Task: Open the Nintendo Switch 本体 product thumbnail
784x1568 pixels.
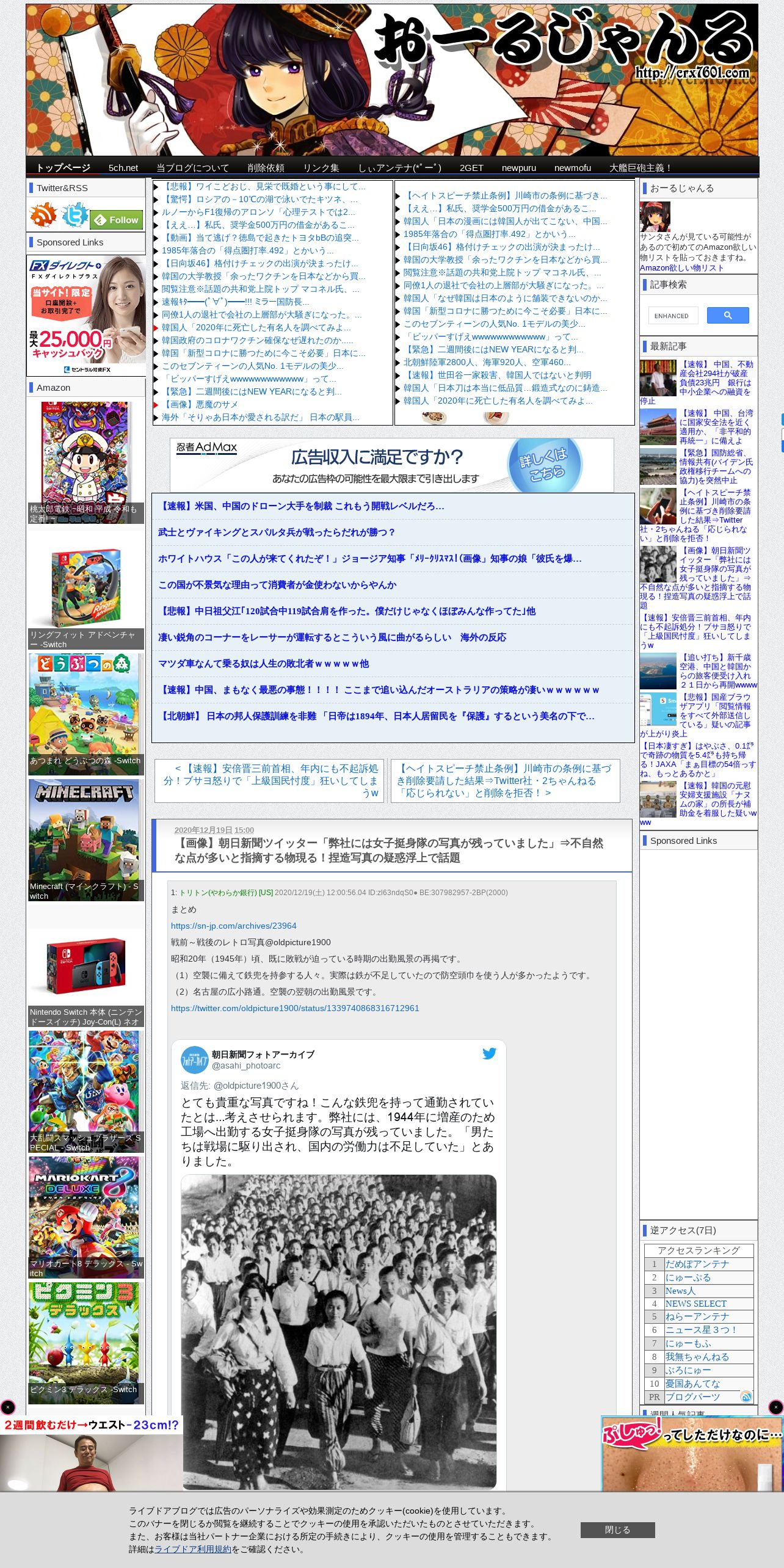Action: point(86,966)
